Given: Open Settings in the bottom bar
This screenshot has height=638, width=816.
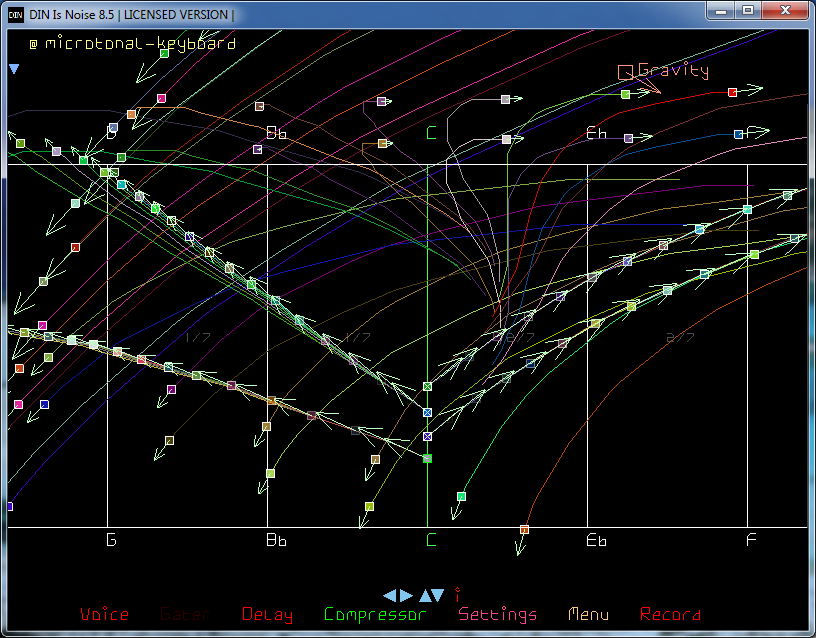Looking at the screenshot, I should (497, 614).
